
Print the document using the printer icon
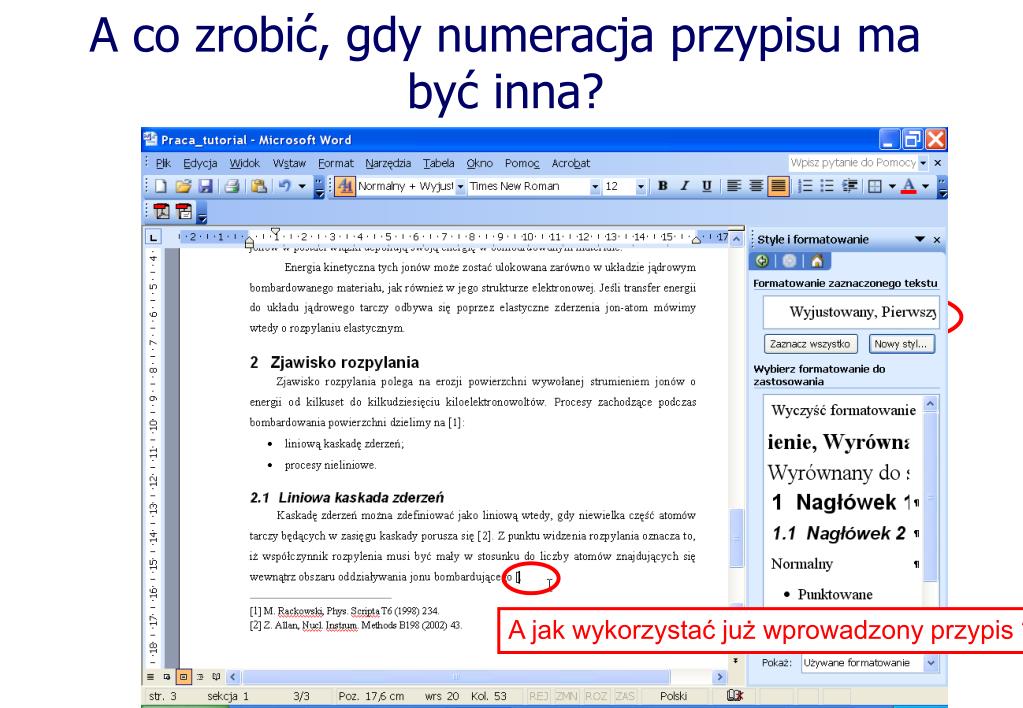click(x=232, y=187)
